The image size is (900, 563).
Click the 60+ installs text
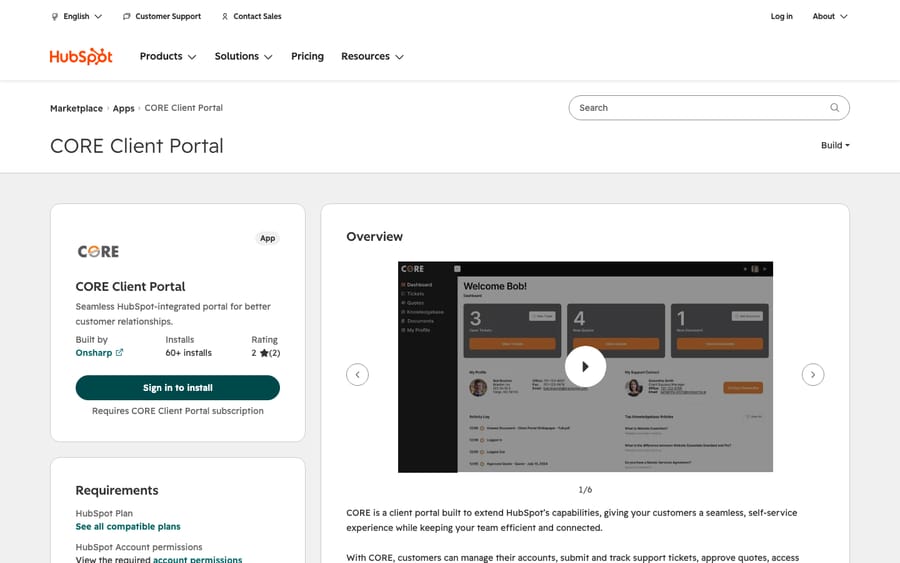click(x=188, y=353)
